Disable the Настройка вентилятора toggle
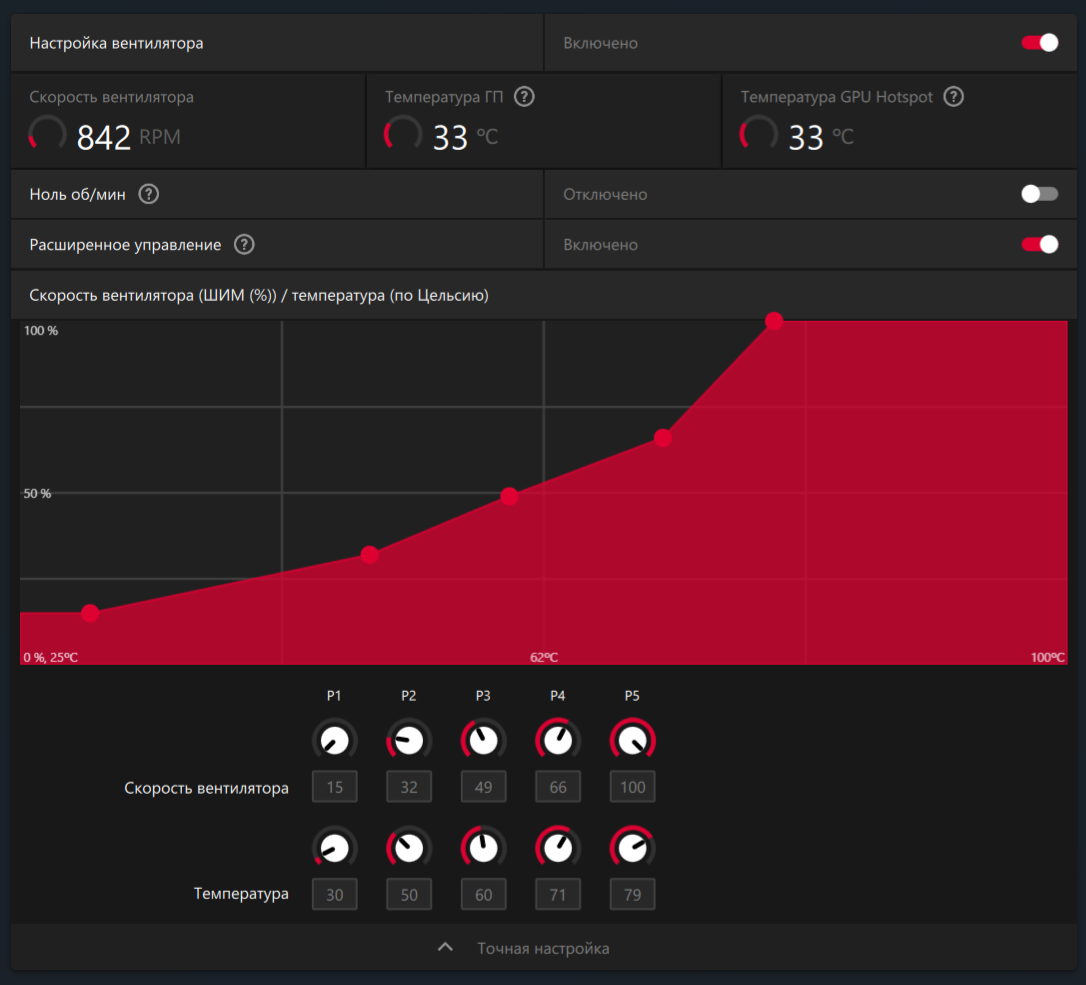This screenshot has height=985, width=1086. pyautogui.click(x=1039, y=43)
